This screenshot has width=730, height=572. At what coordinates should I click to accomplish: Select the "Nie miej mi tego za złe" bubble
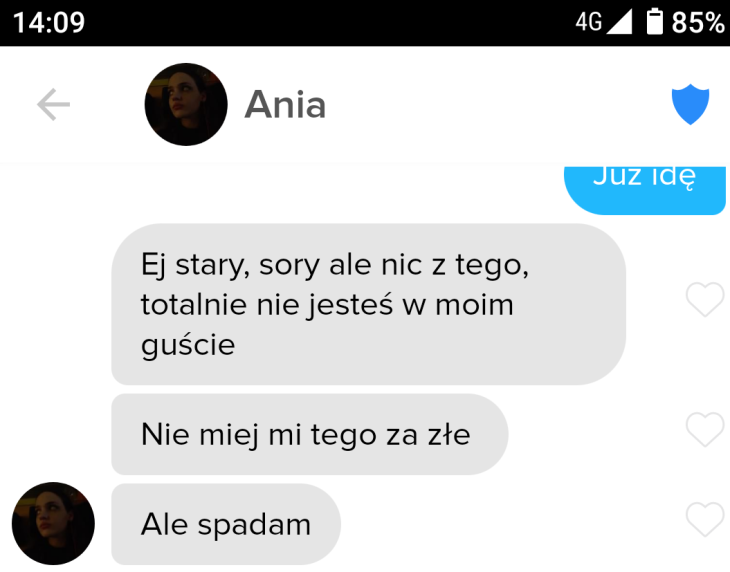click(x=310, y=434)
